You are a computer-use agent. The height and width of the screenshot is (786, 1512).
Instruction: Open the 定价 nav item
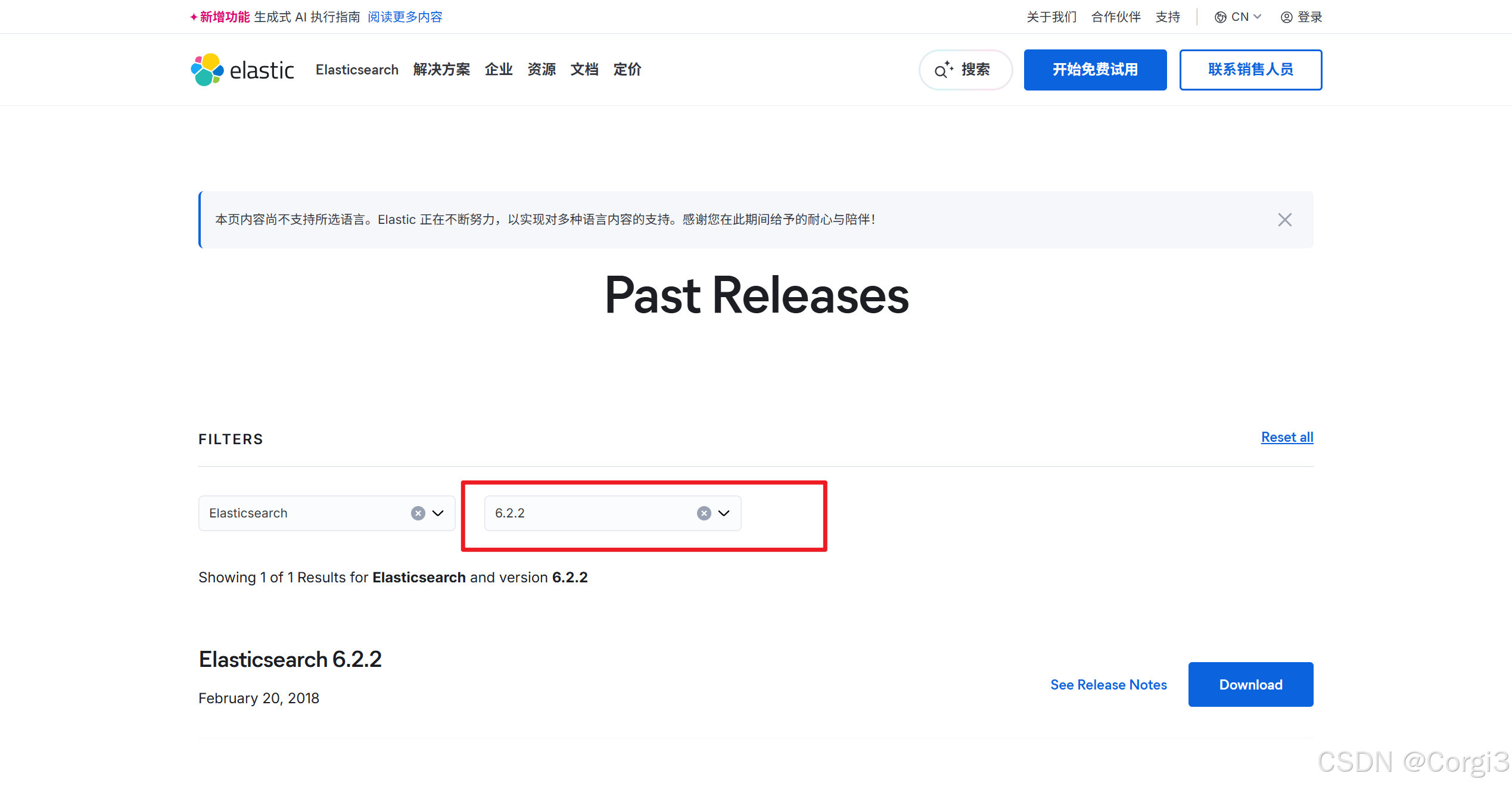pos(627,70)
